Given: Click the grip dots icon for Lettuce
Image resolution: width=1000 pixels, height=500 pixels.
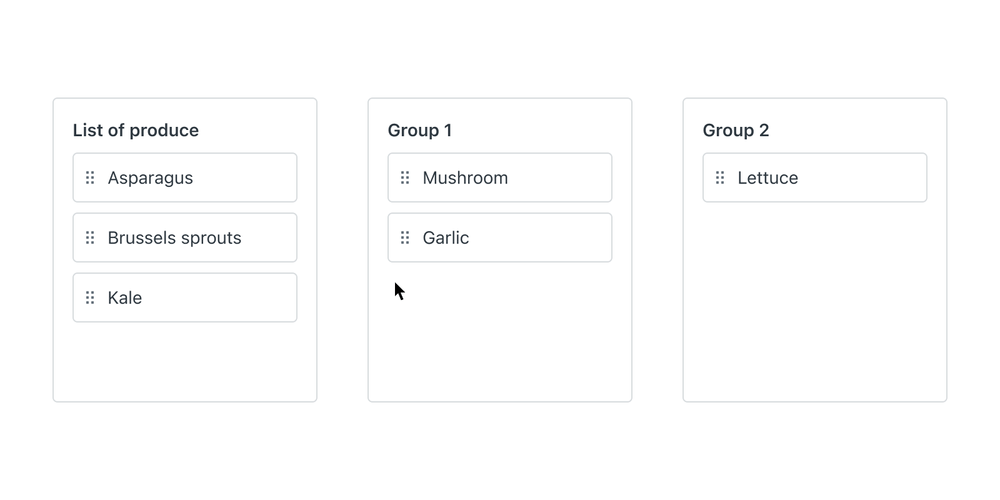Looking at the screenshot, I should point(720,178).
